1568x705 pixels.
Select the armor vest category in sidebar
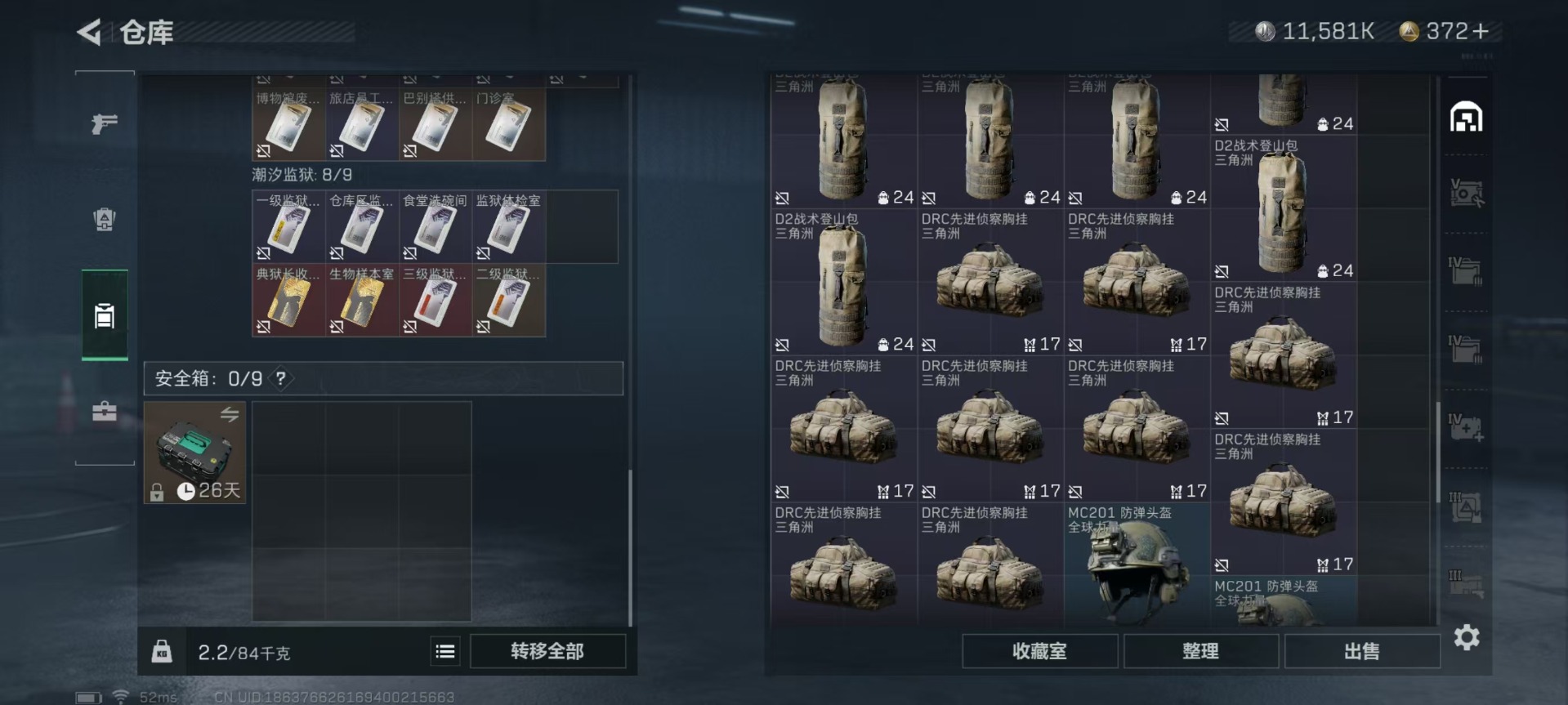(105, 219)
